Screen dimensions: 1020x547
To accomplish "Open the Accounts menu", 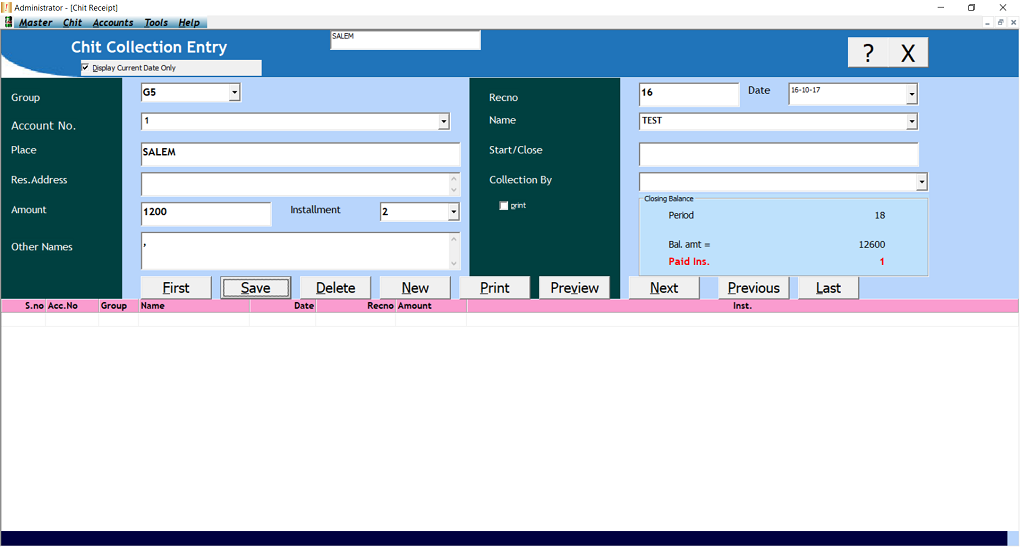I will (x=113, y=22).
